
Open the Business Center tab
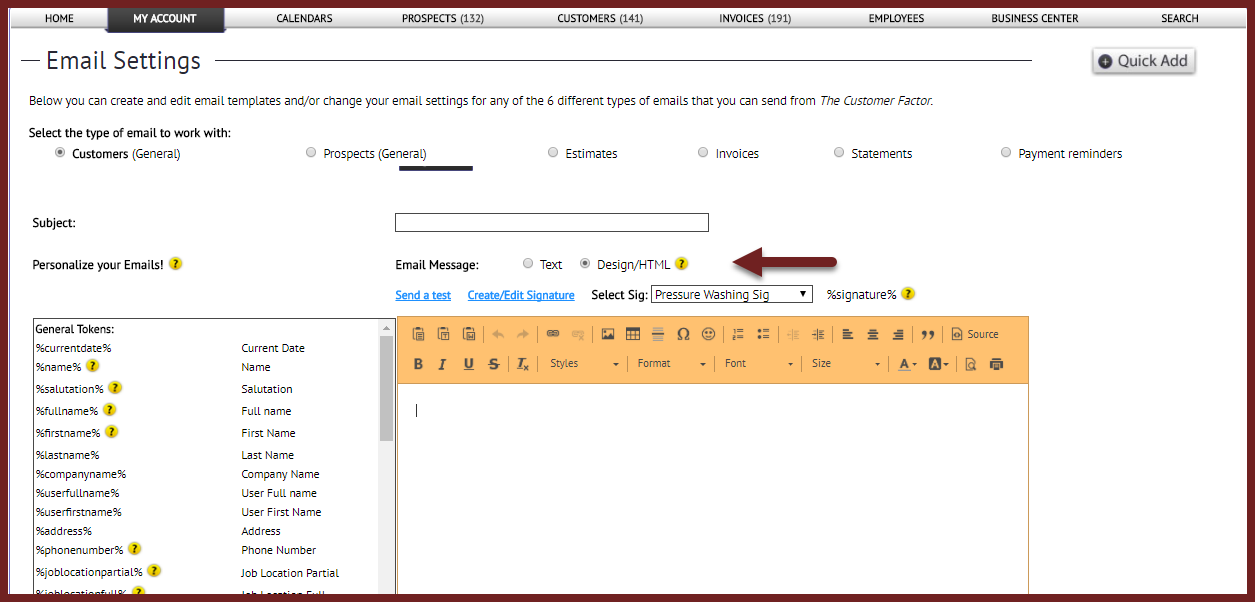(1034, 18)
